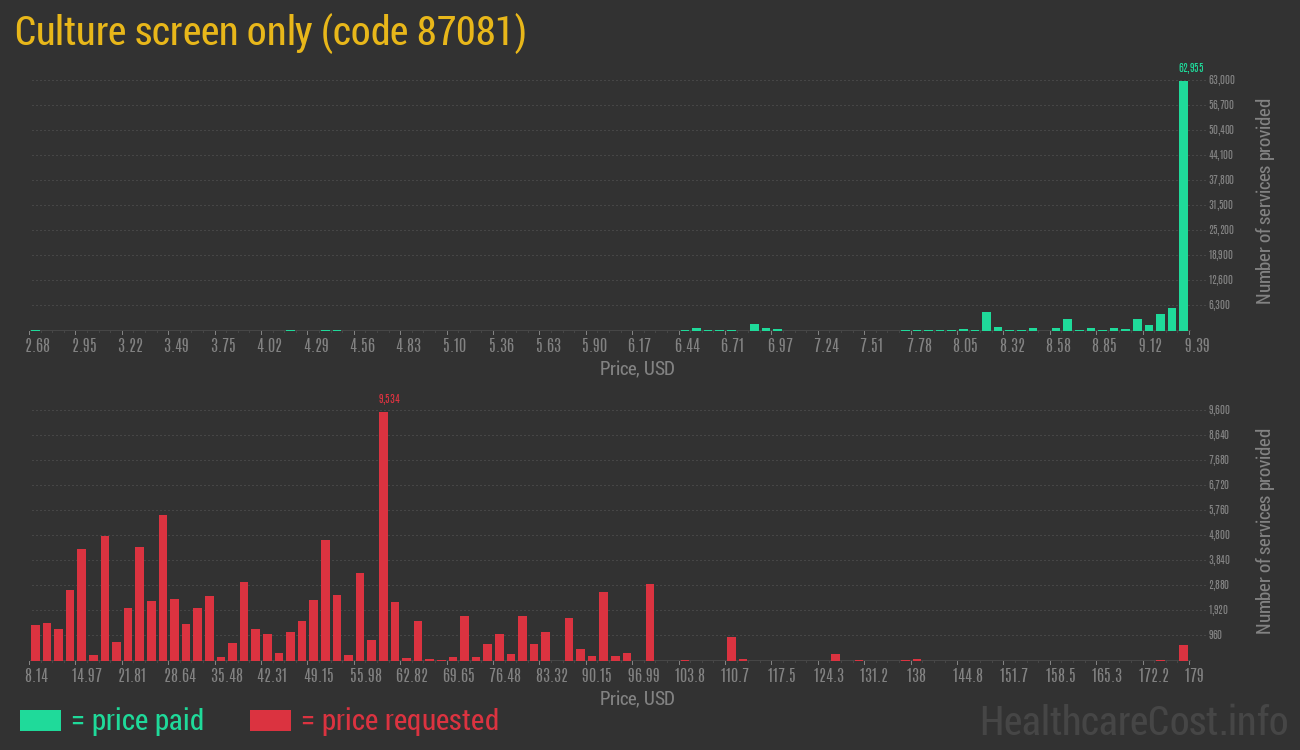Select the 2.68 tick on upper price axis
The image size is (1300, 750).
point(37,346)
